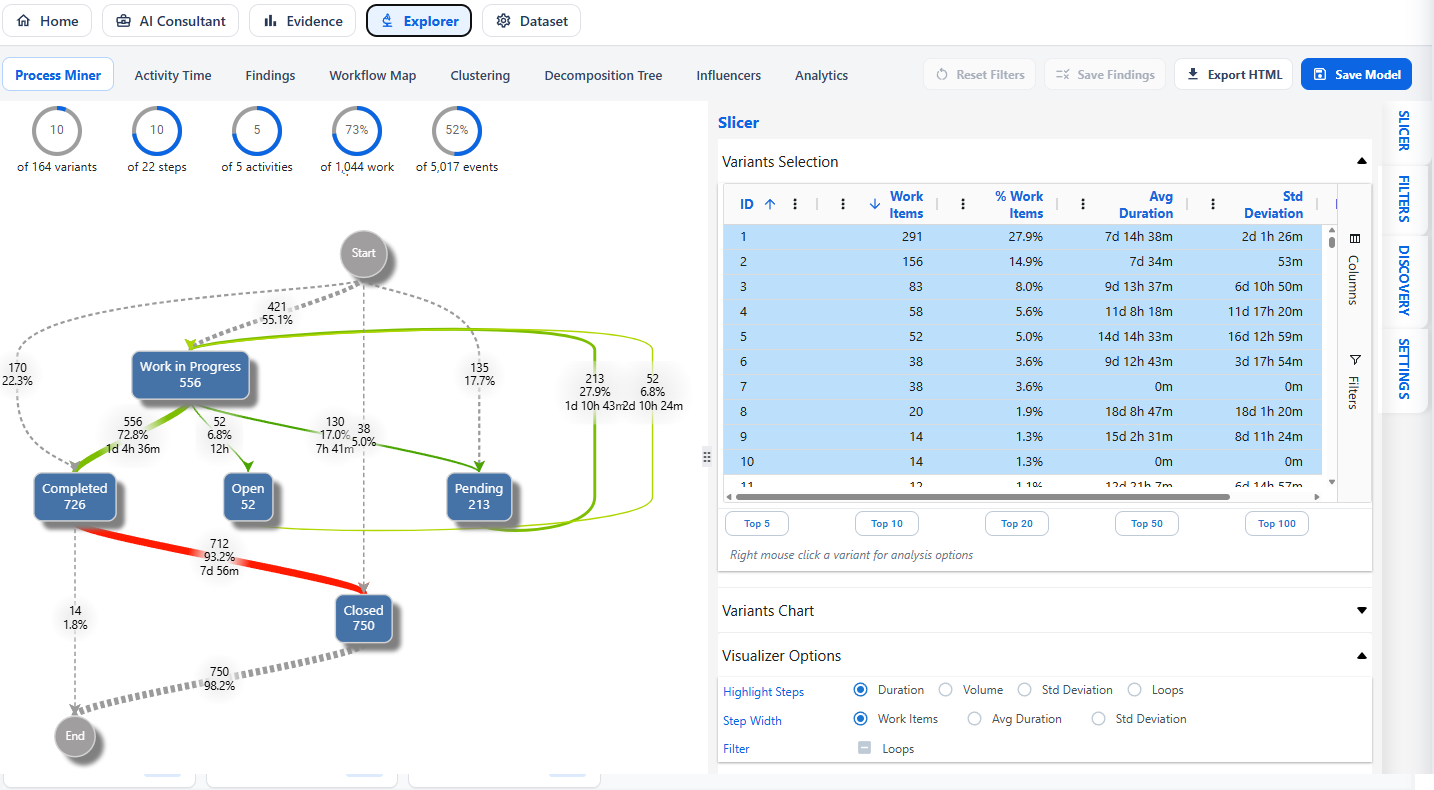
Task: Collapse the Visualizer Options section
Action: coord(1361,655)
